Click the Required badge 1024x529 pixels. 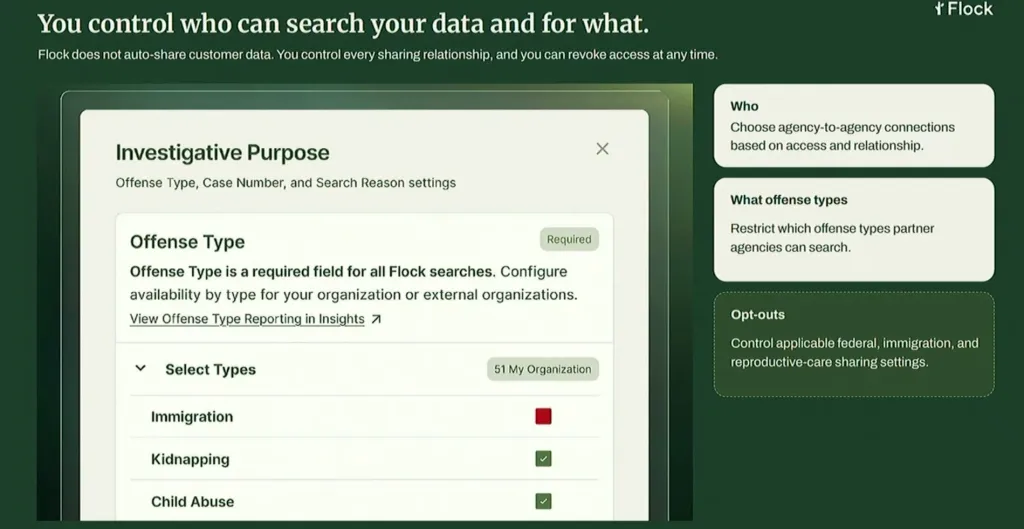pos(569,239)
